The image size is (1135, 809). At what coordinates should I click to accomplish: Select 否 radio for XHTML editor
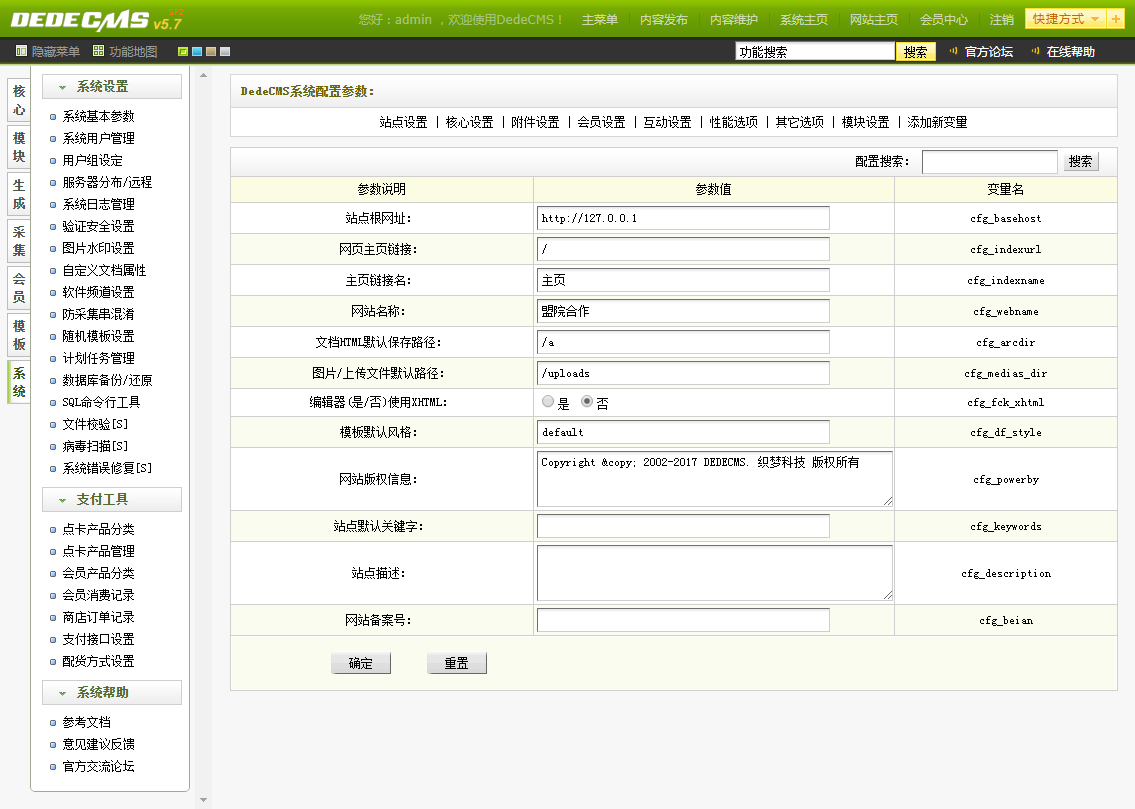[587, 402]
